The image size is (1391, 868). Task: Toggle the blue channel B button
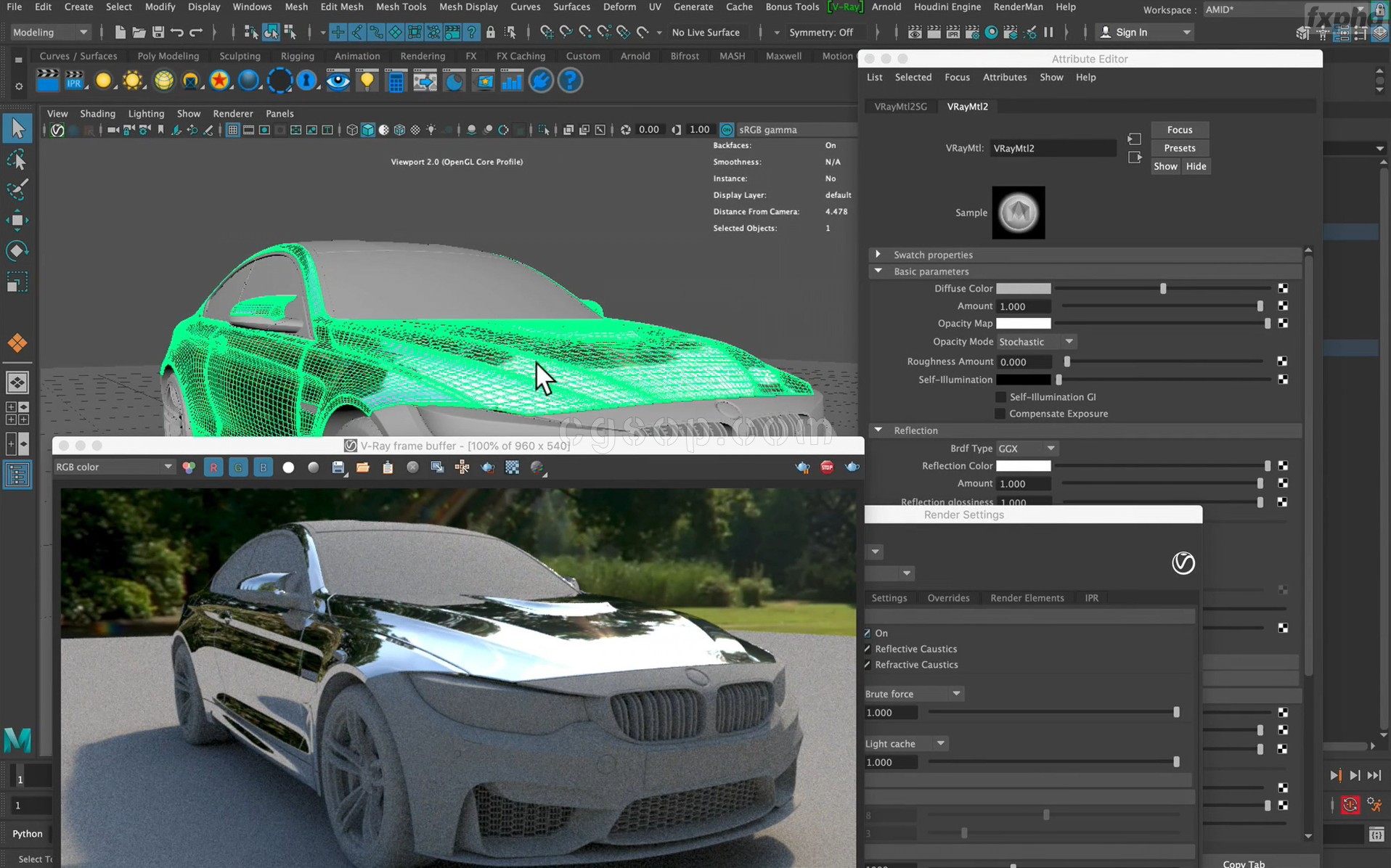point(263,467)
